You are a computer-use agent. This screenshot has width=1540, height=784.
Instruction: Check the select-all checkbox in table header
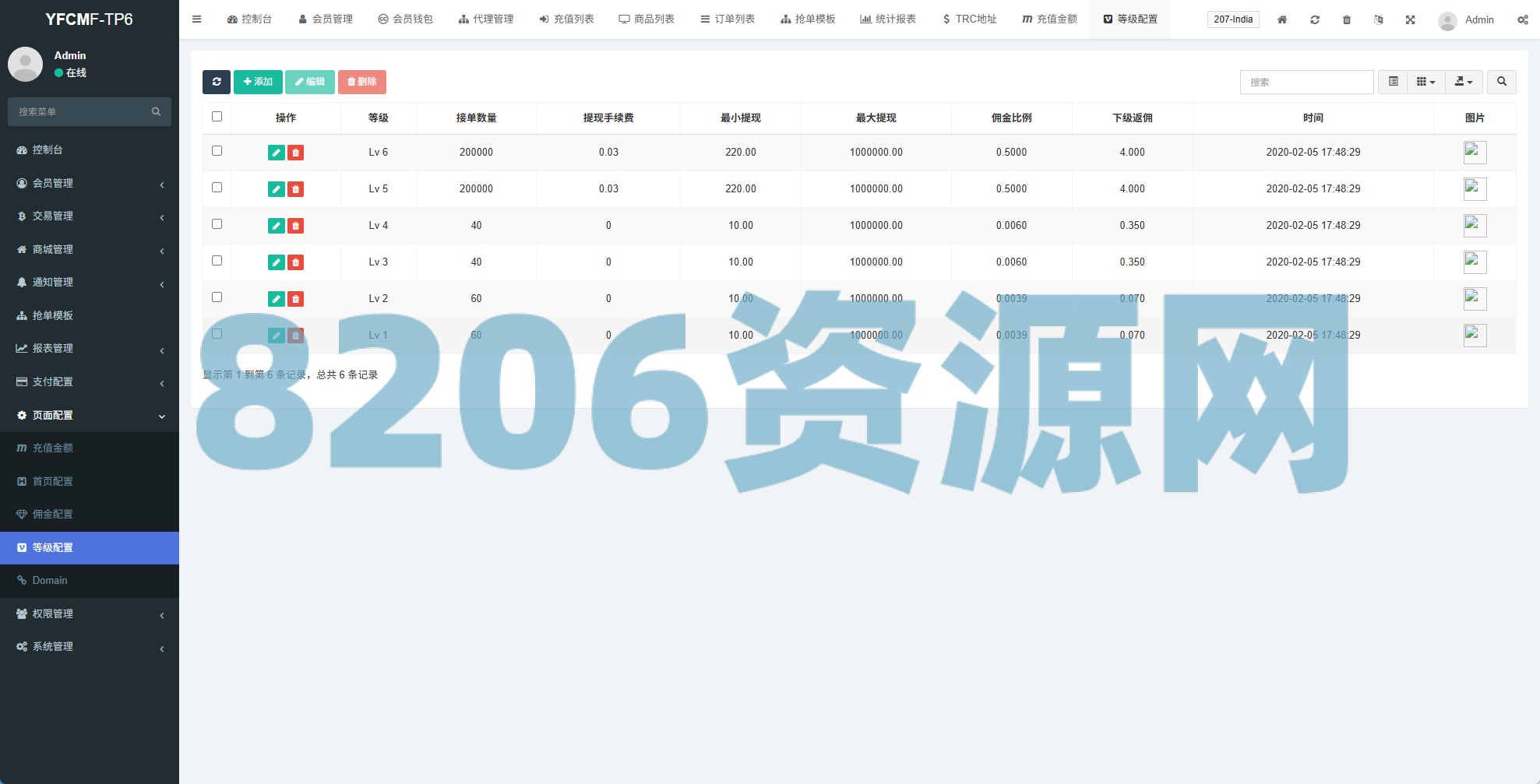217,117
